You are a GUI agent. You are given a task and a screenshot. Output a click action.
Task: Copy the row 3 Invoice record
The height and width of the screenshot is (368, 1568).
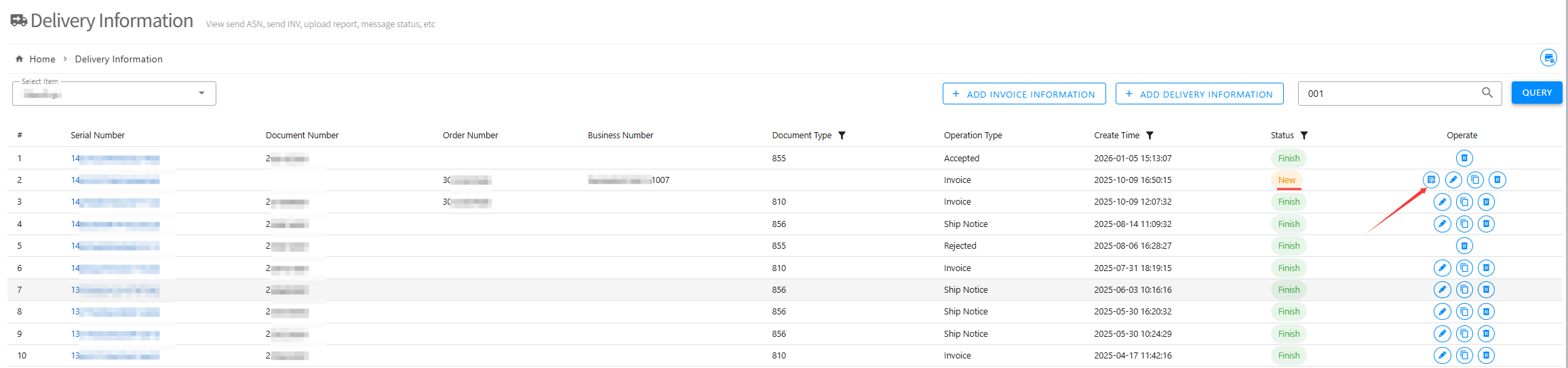1464,202
